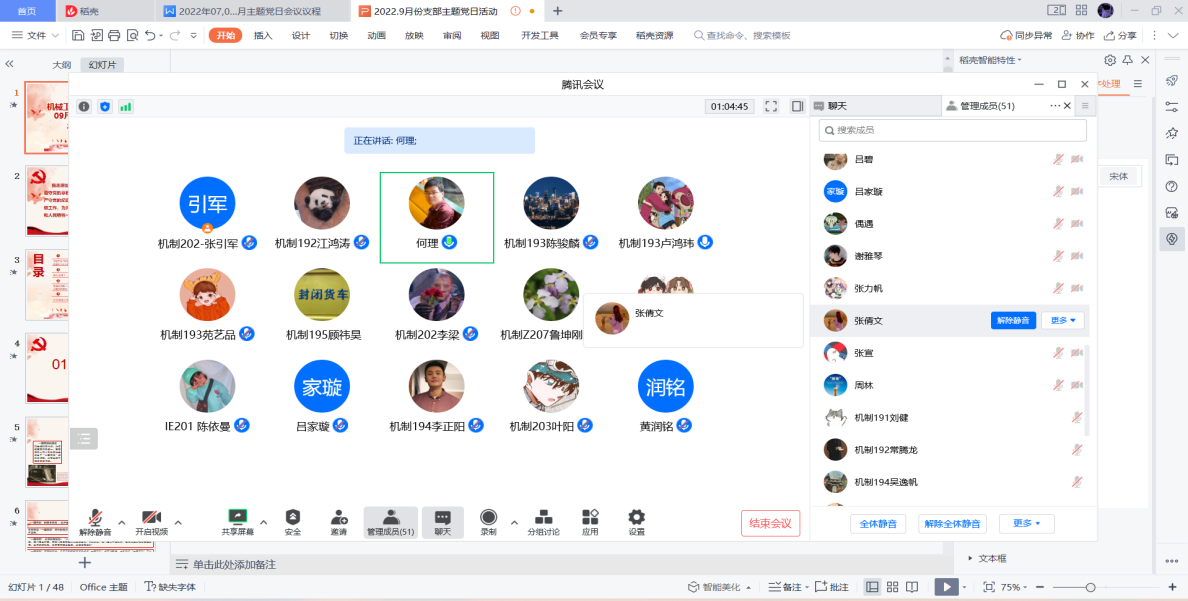Click the 搜索成员 search field
This screenshot has height=601, width=1188.
(x=952, y=130)
